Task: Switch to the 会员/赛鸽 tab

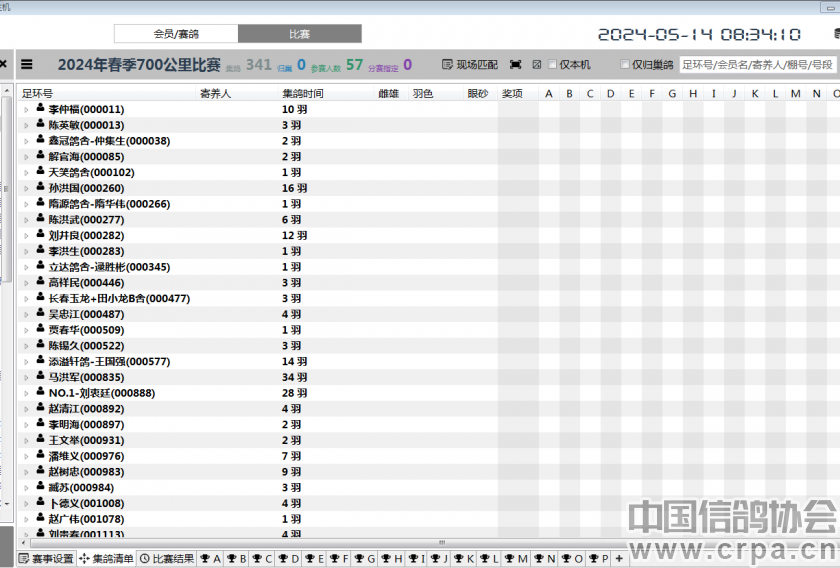Action: tap(176, 34)
